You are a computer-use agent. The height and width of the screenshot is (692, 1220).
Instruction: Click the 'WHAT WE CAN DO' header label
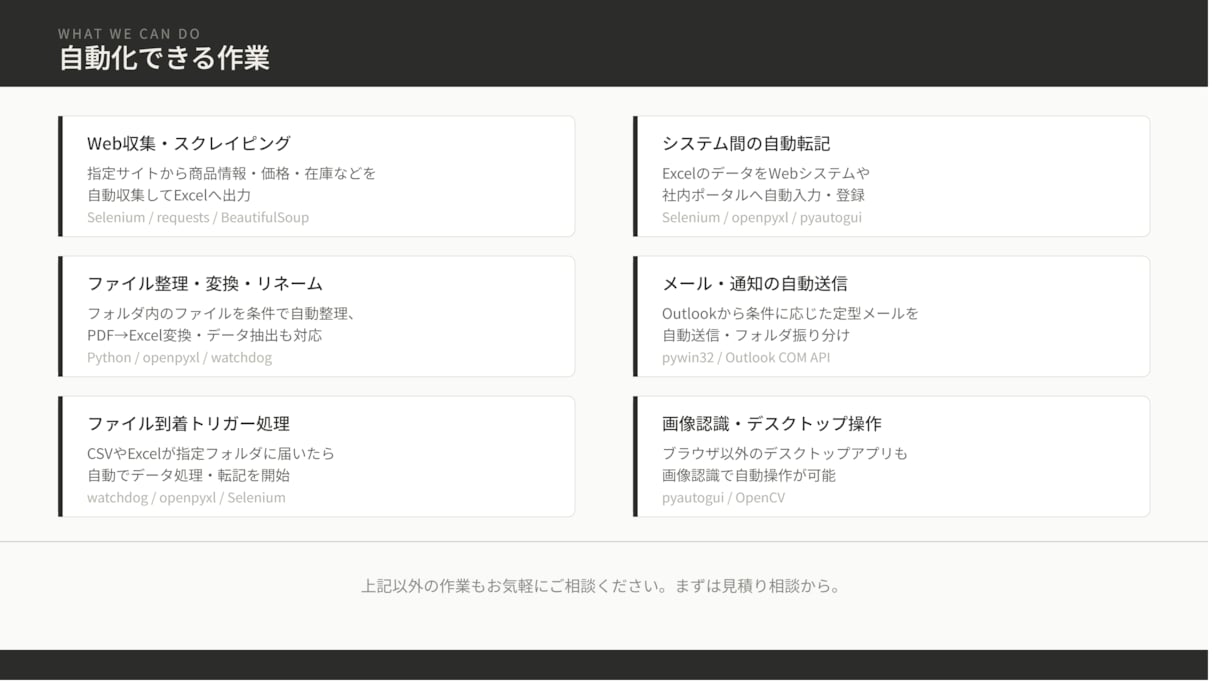(x=130, y=34)
